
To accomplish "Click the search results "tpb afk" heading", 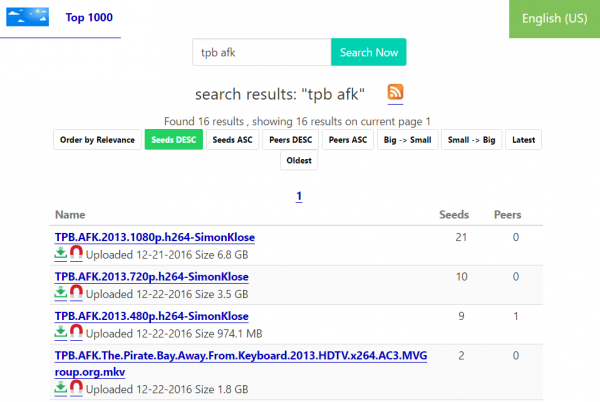I will pyautogui.click(x=280, y=94).
